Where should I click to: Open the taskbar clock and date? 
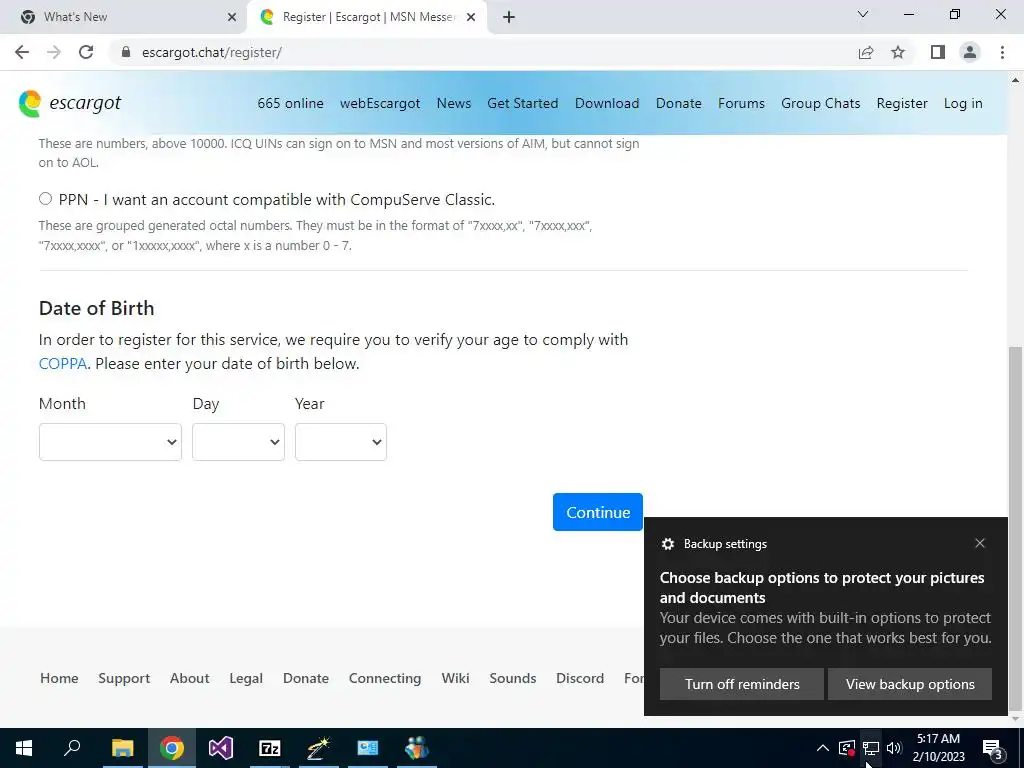938,748
